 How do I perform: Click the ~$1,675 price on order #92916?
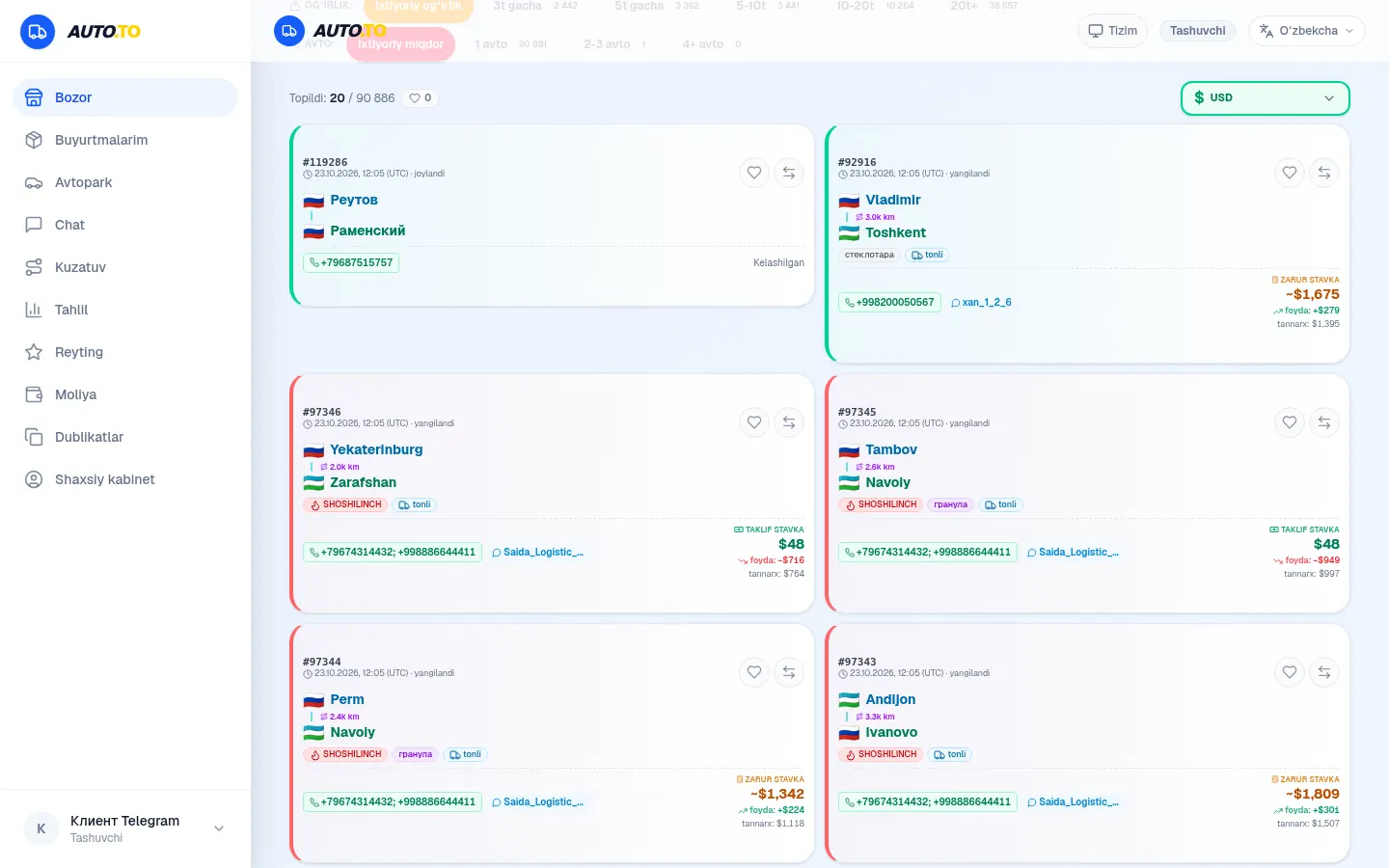pyautogui.click(x=1313, y=295)
